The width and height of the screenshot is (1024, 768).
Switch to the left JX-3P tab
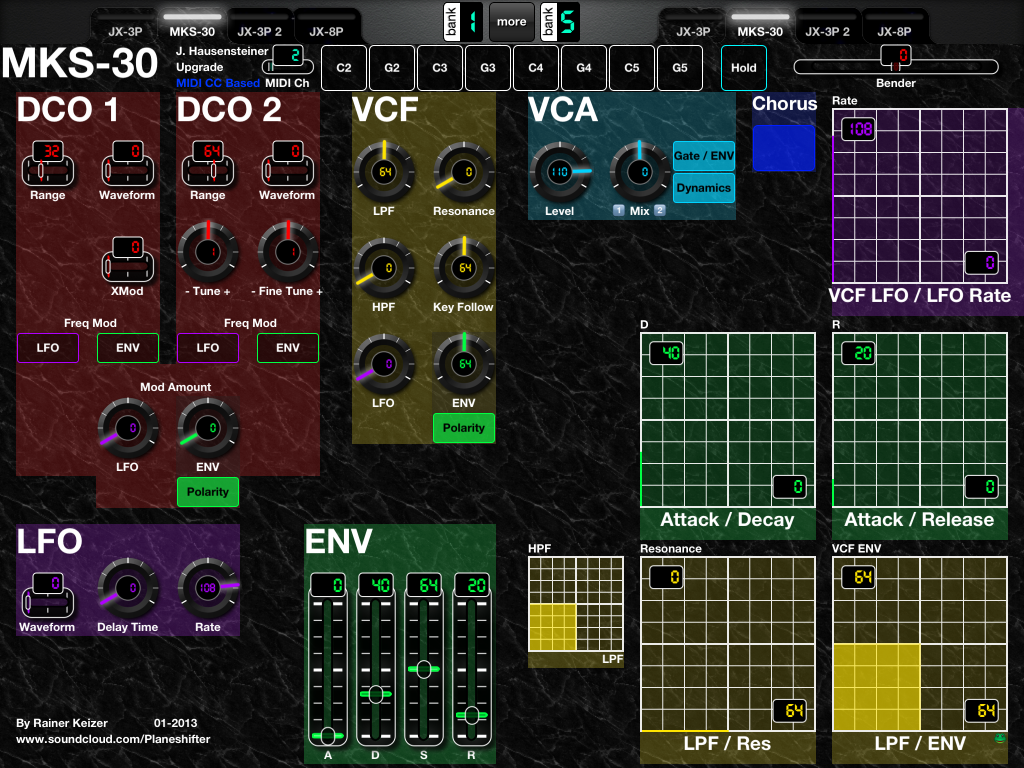click(x=125, y=26)
